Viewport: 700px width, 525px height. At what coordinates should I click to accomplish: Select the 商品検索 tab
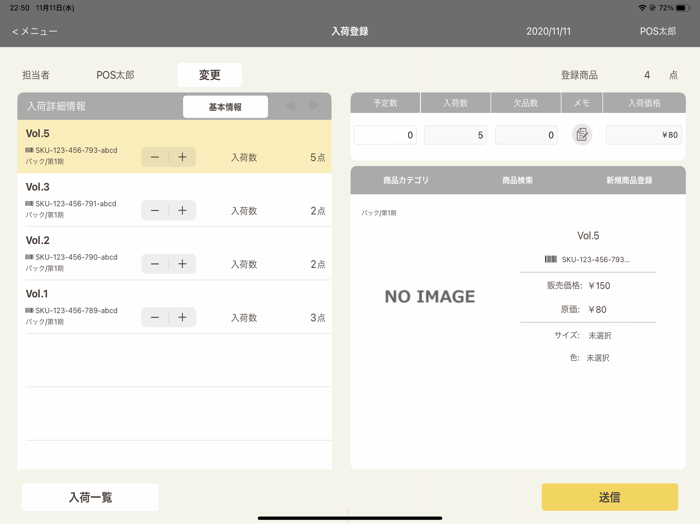point(517,180)
